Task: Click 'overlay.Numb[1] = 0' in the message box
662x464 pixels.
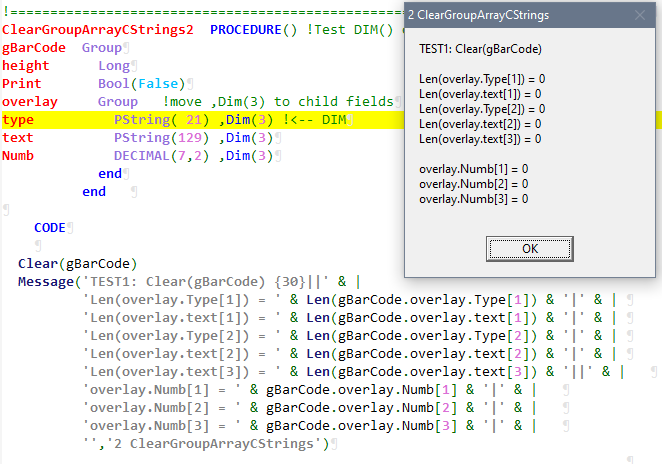Action: (x=474, y=169)
